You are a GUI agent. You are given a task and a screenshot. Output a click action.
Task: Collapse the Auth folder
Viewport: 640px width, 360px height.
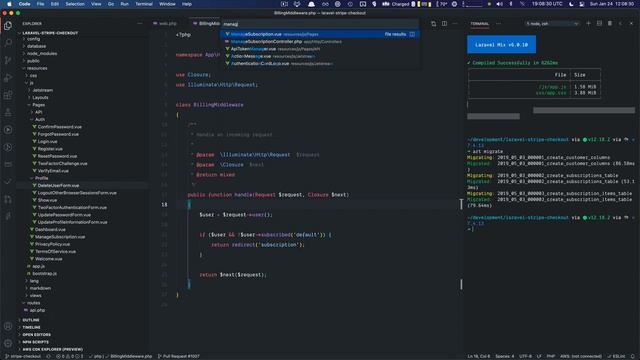[40, 120]
